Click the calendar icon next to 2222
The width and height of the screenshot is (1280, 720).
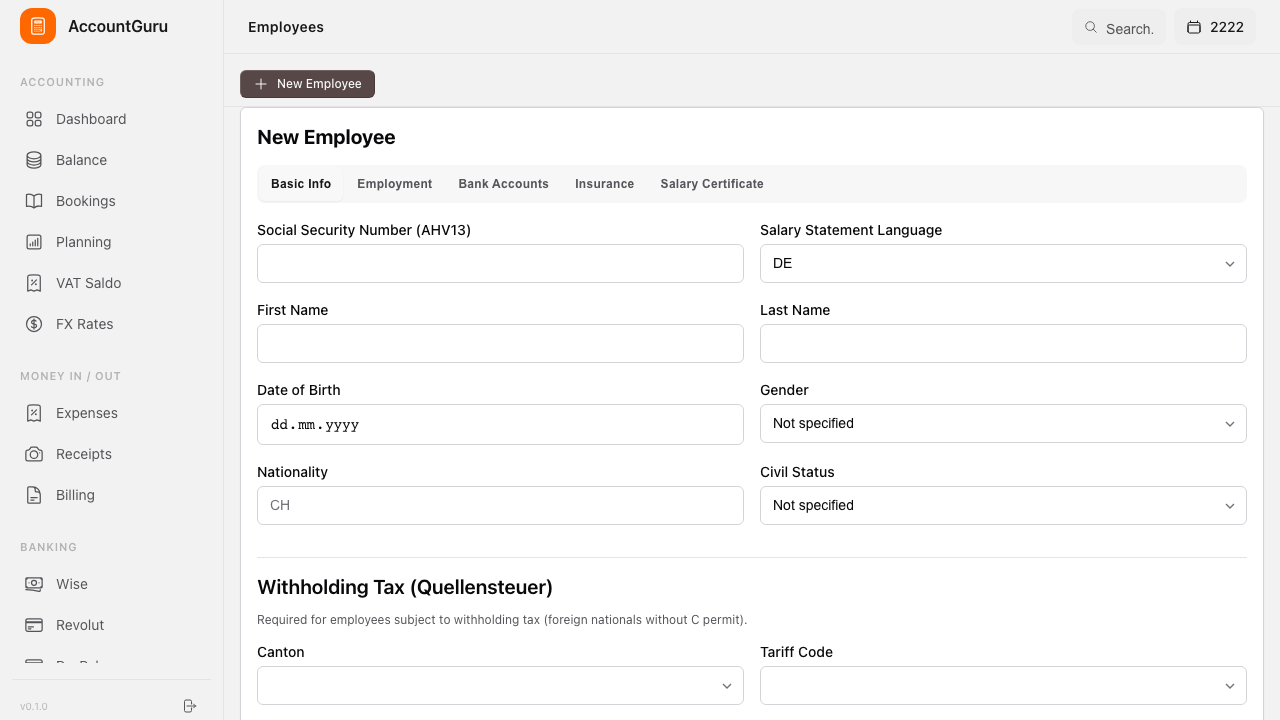(x=1194, y=28)
